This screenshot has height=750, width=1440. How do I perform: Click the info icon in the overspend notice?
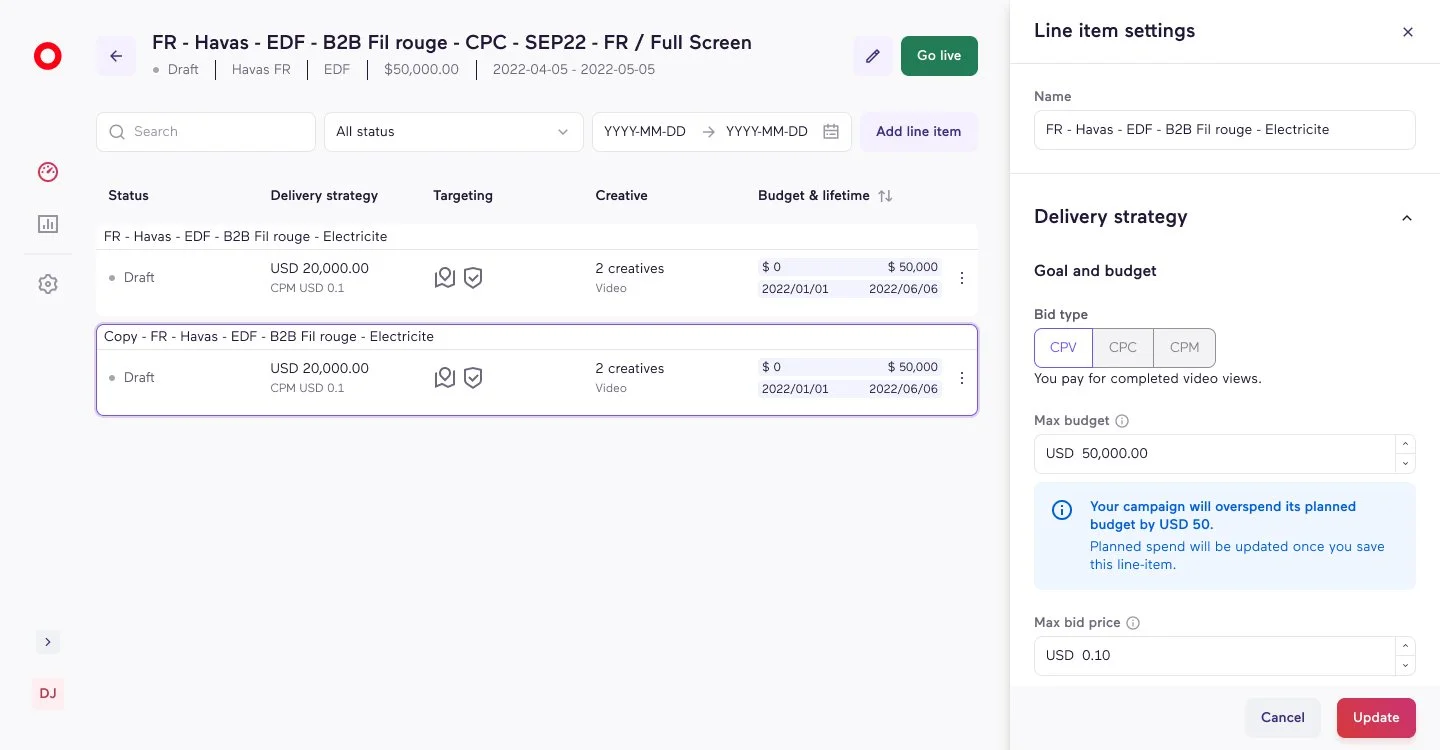(1062, 510)
